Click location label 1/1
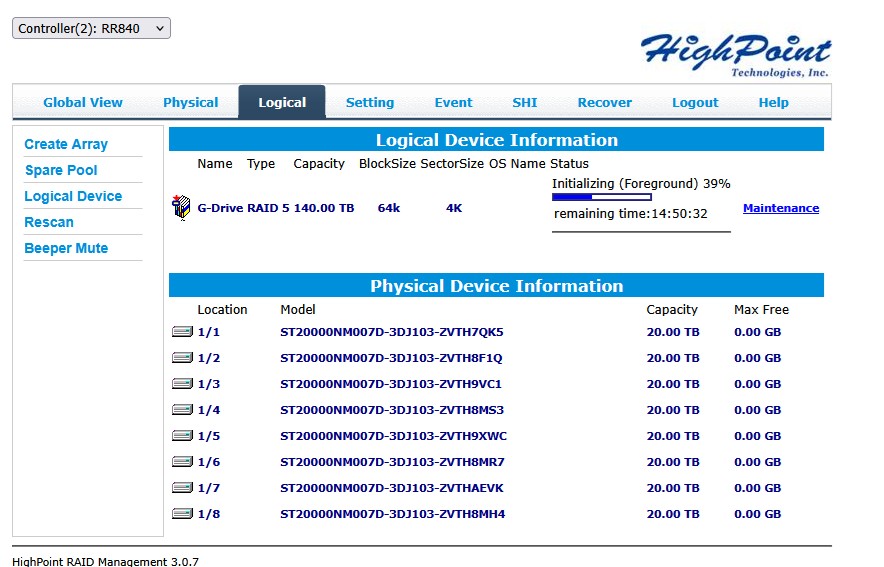The width and height of the screenshot is (884, 567). point(209,332)
